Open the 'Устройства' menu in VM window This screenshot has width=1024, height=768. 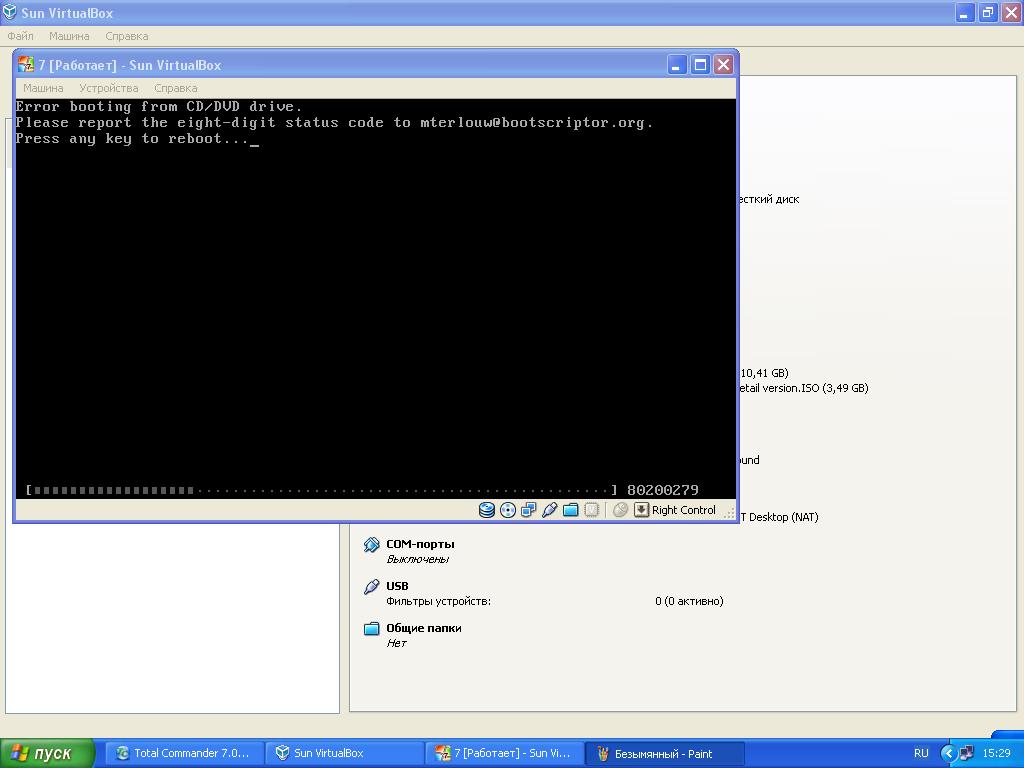tap(108, 88)
